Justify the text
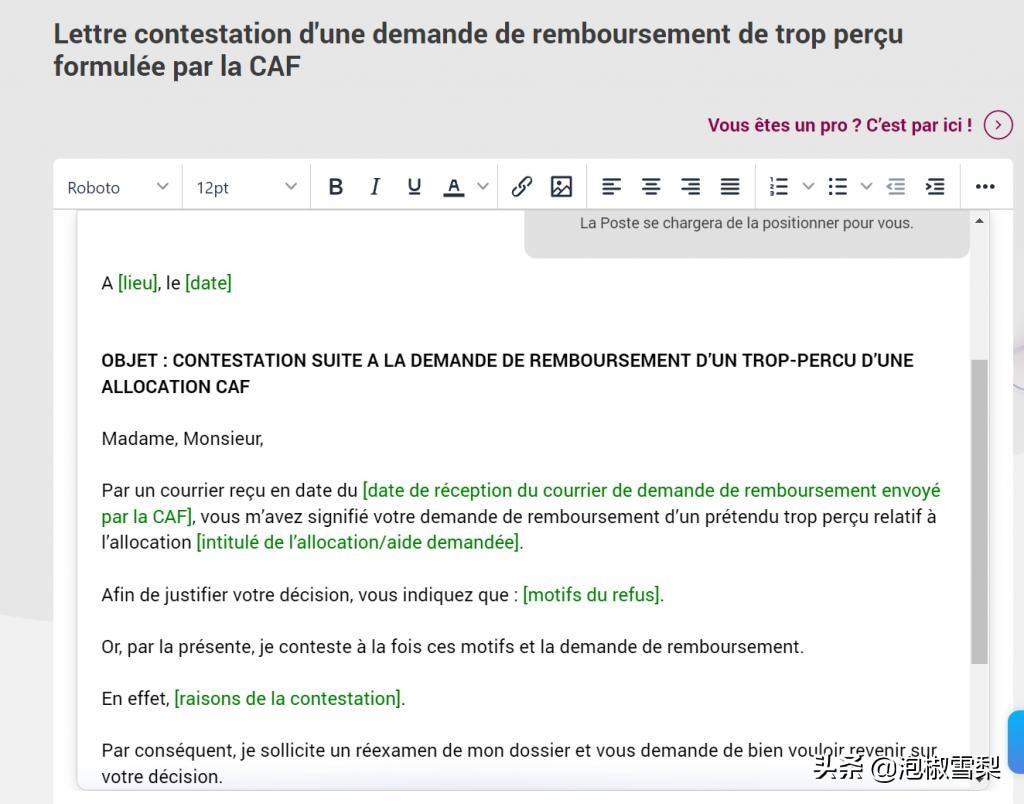The width and height of the screenshot is (1024, 804). [730, 187]
